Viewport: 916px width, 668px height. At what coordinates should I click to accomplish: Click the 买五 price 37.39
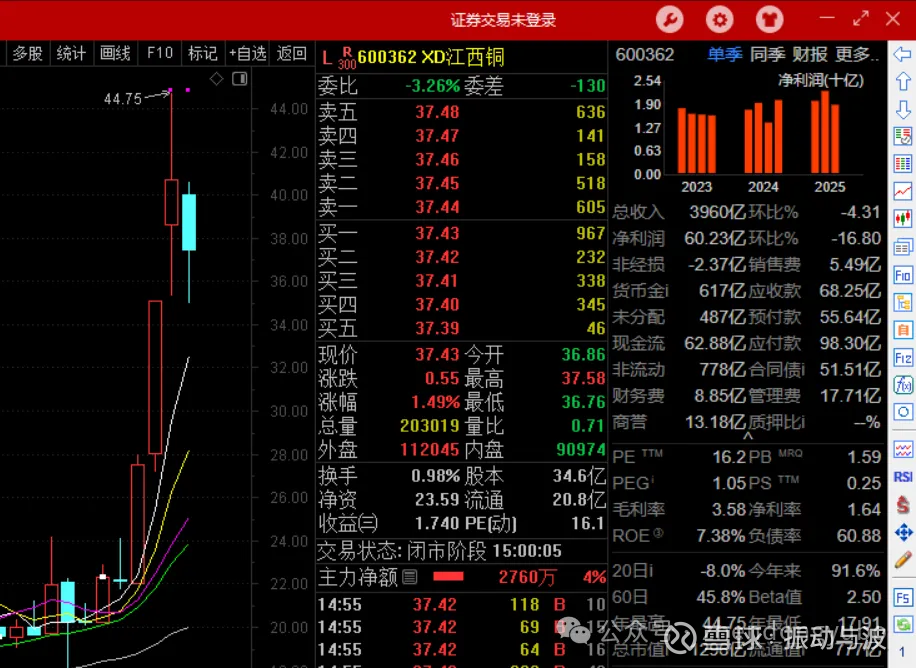(437, 328)
